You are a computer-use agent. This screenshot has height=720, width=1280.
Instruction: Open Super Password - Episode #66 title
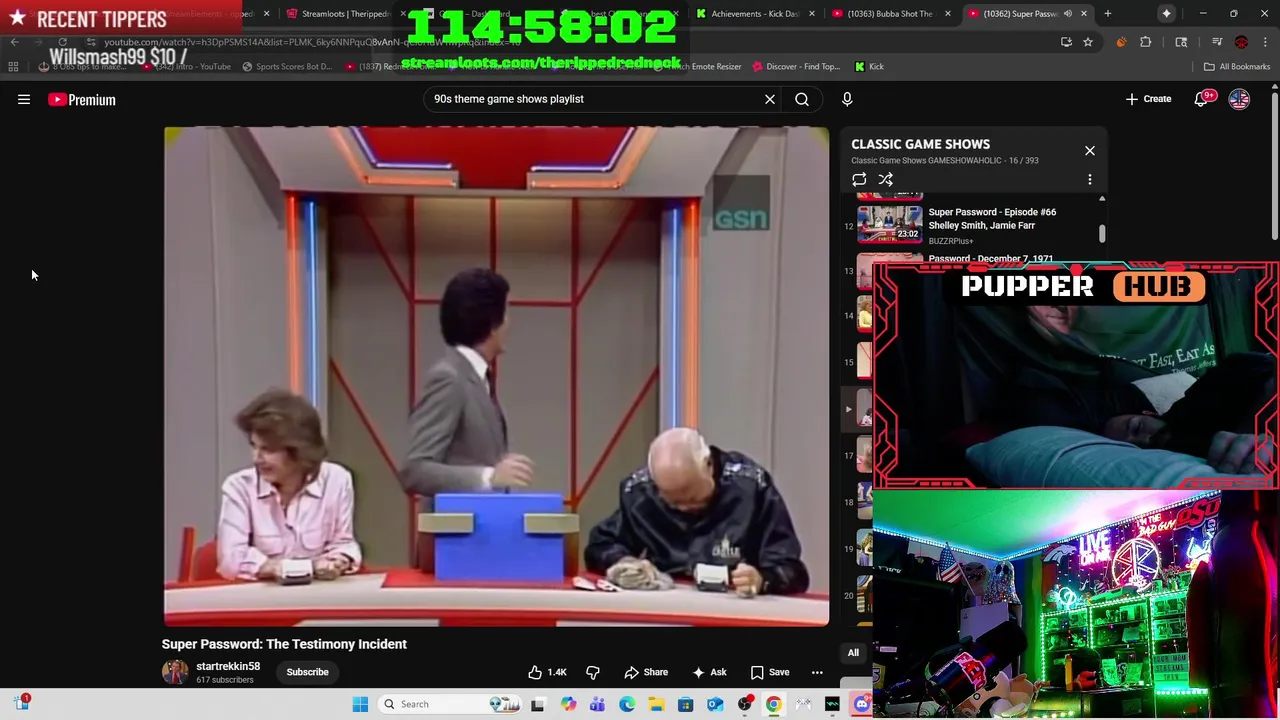[992, 218]
